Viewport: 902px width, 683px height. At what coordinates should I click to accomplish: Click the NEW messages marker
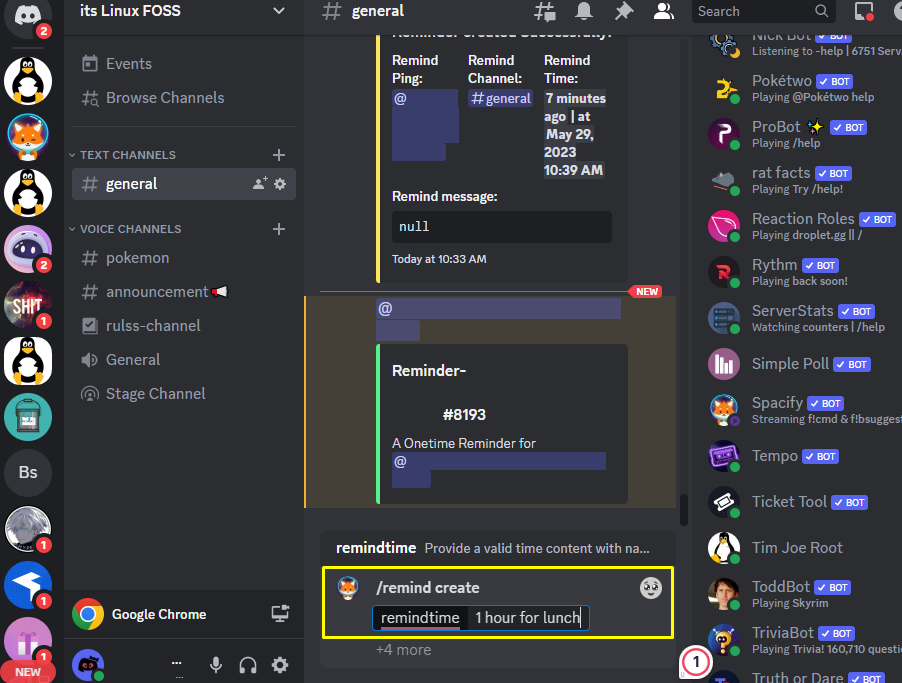[x=646, y=292]
